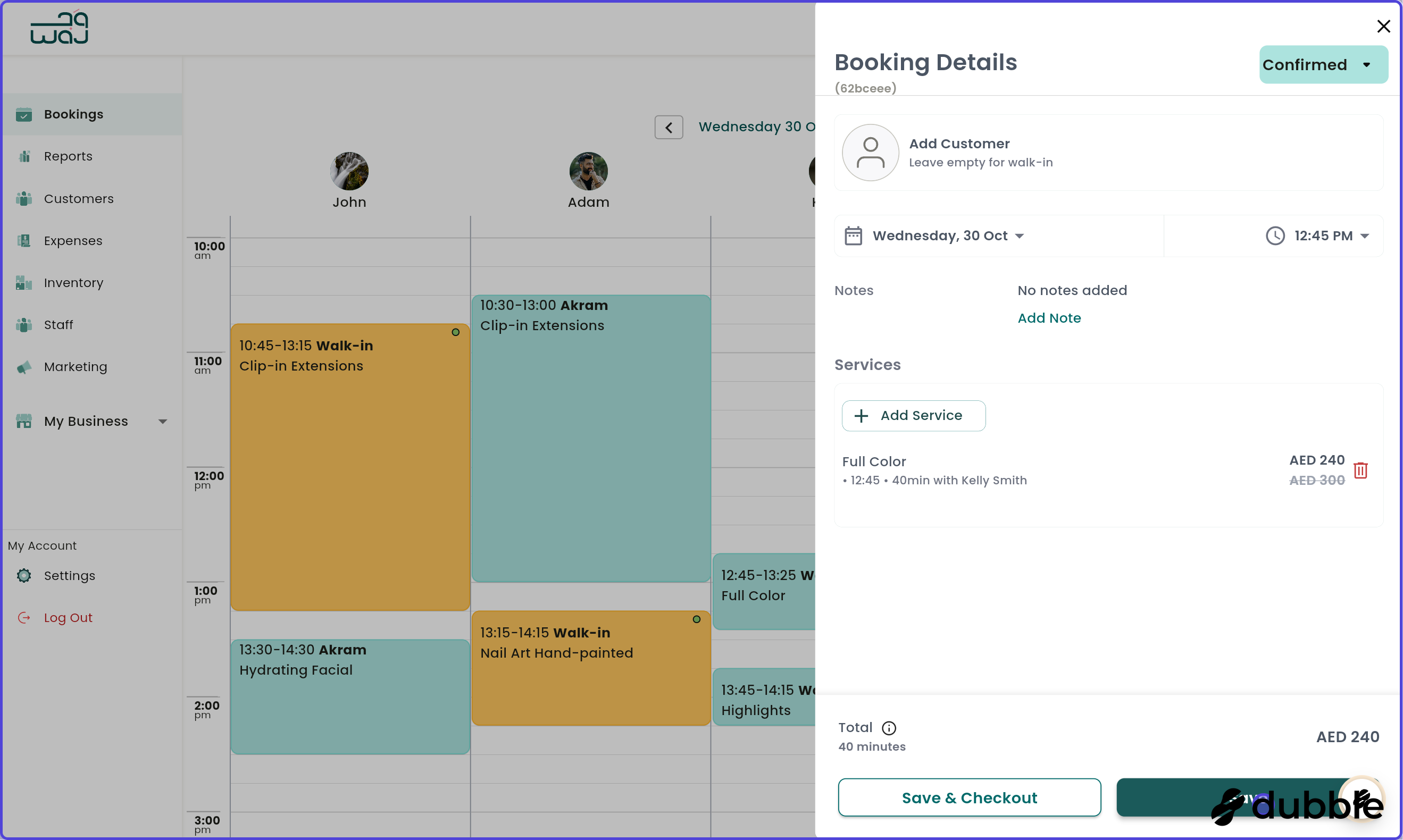The width and height of the screenshot is (1403, 840).
Task: Select the Inventory icon
Action: pyautogui.click(x=24, y=282)
